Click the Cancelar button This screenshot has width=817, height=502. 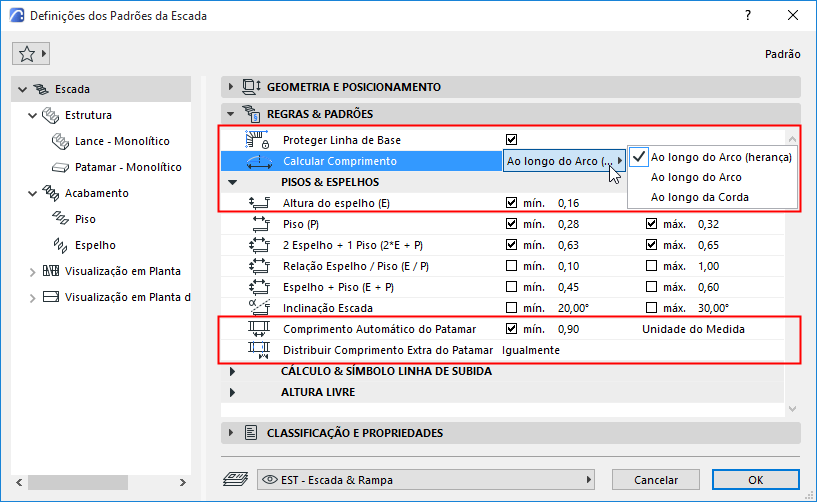tap(656, 480)
